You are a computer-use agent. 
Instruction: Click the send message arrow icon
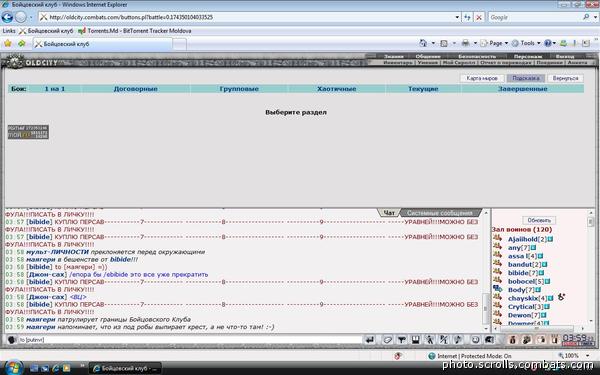370,339
